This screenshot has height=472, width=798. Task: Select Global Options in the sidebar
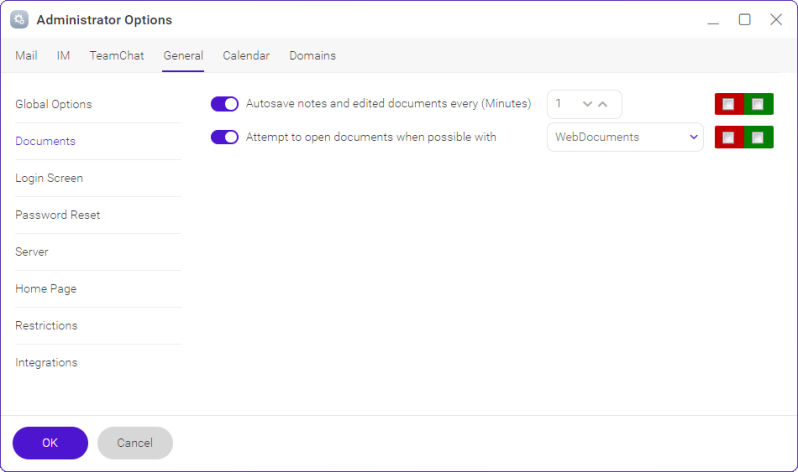coord(53,104)
